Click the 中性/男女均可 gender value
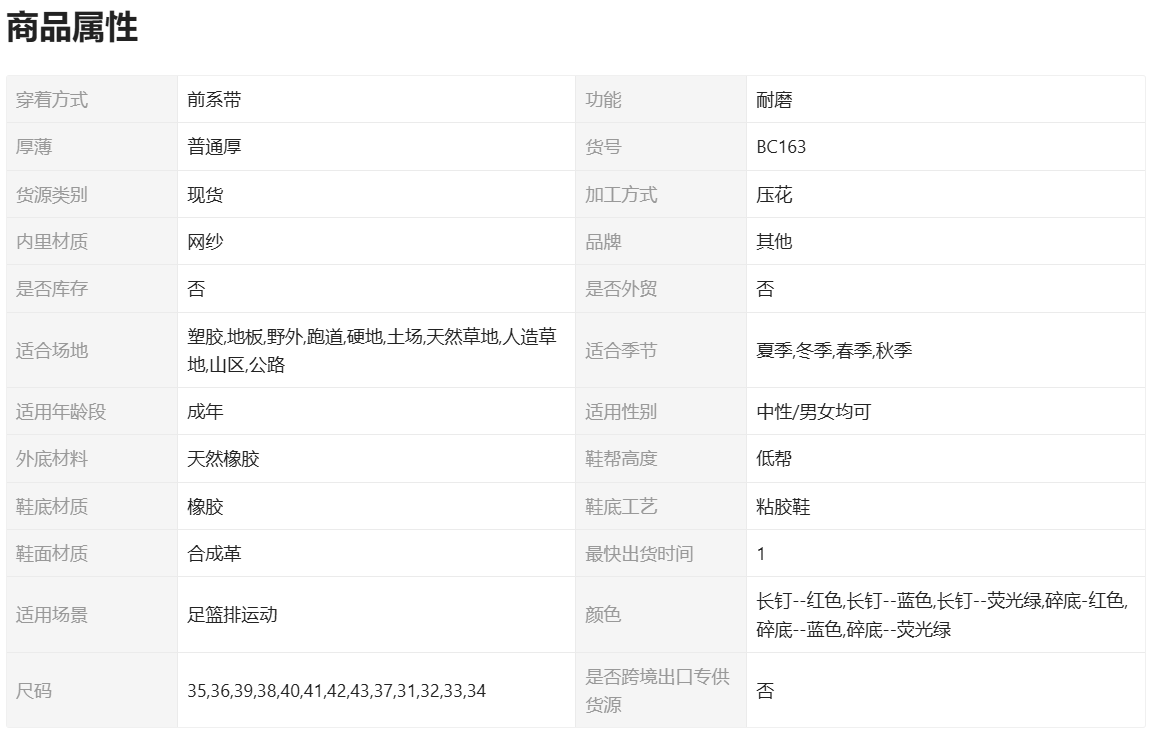 pyautogui.click(x=813, y=412)
